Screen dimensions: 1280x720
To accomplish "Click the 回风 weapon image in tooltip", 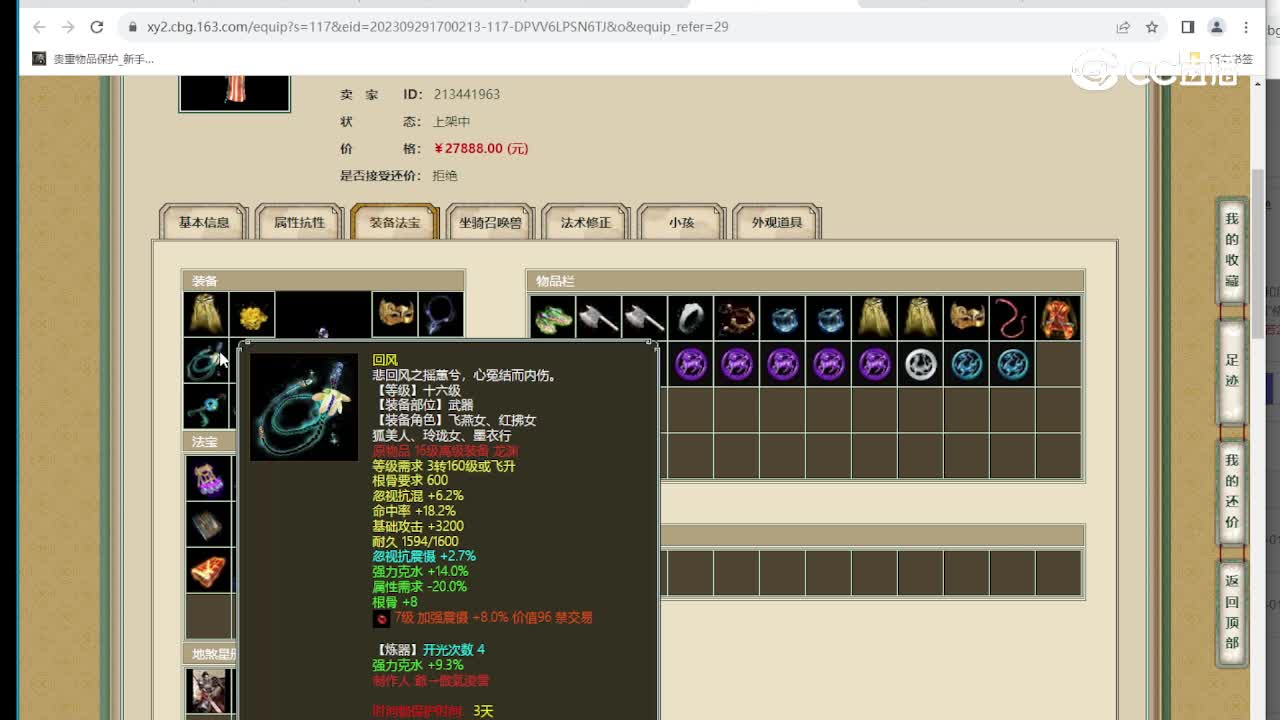I will click(304, 407).
